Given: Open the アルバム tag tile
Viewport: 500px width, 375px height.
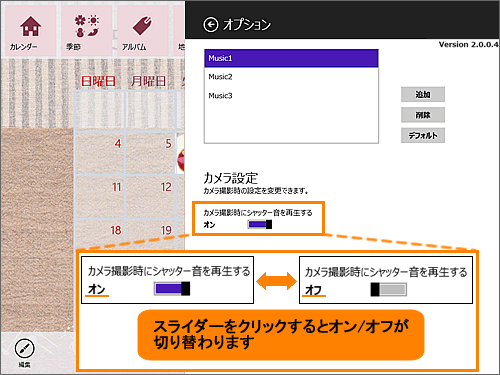Looking at the screenshot, I should click(x=143, y=31).
